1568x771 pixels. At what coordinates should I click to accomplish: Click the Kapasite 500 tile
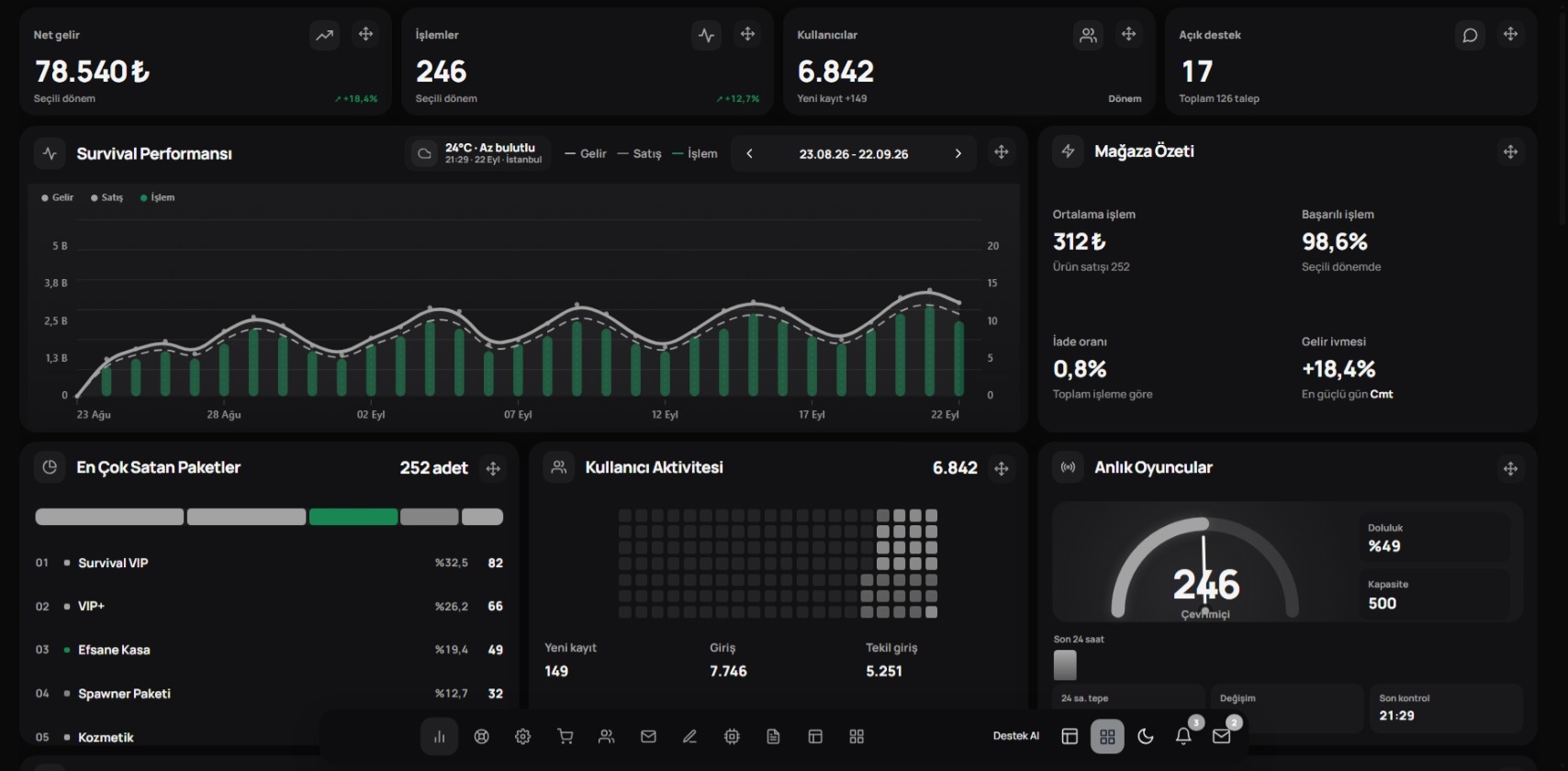pos(1436,594)
